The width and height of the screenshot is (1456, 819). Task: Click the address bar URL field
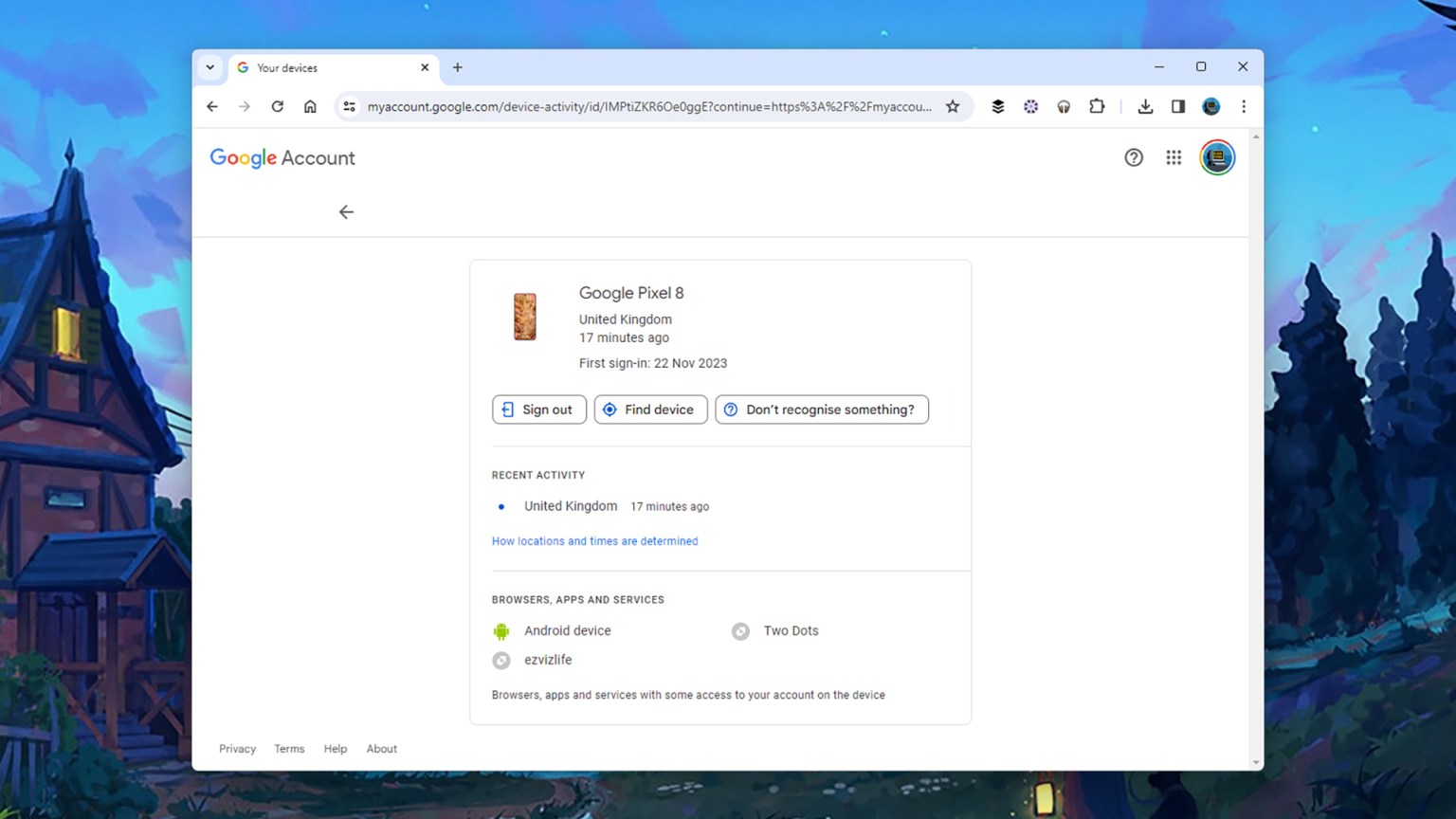648,107
